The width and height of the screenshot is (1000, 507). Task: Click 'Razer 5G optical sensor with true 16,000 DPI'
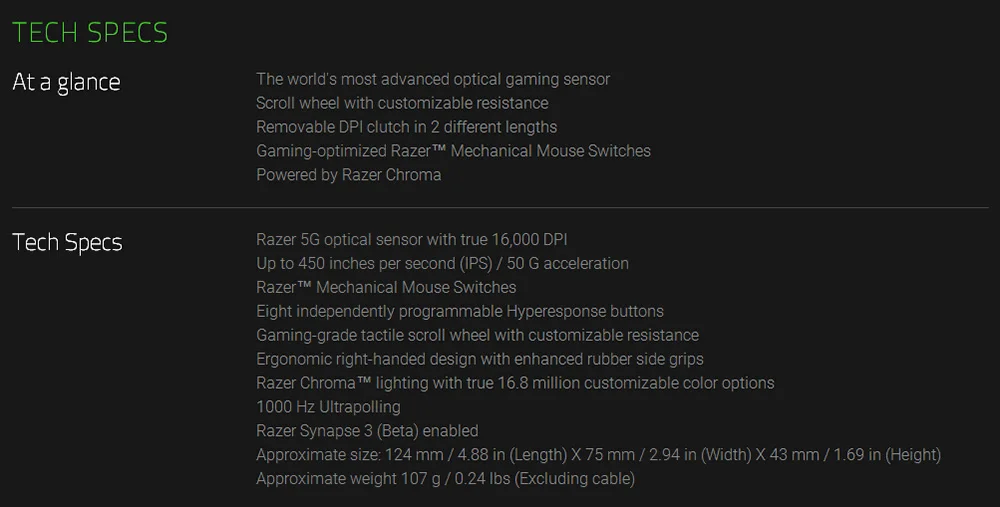click(x=412, y=240)
